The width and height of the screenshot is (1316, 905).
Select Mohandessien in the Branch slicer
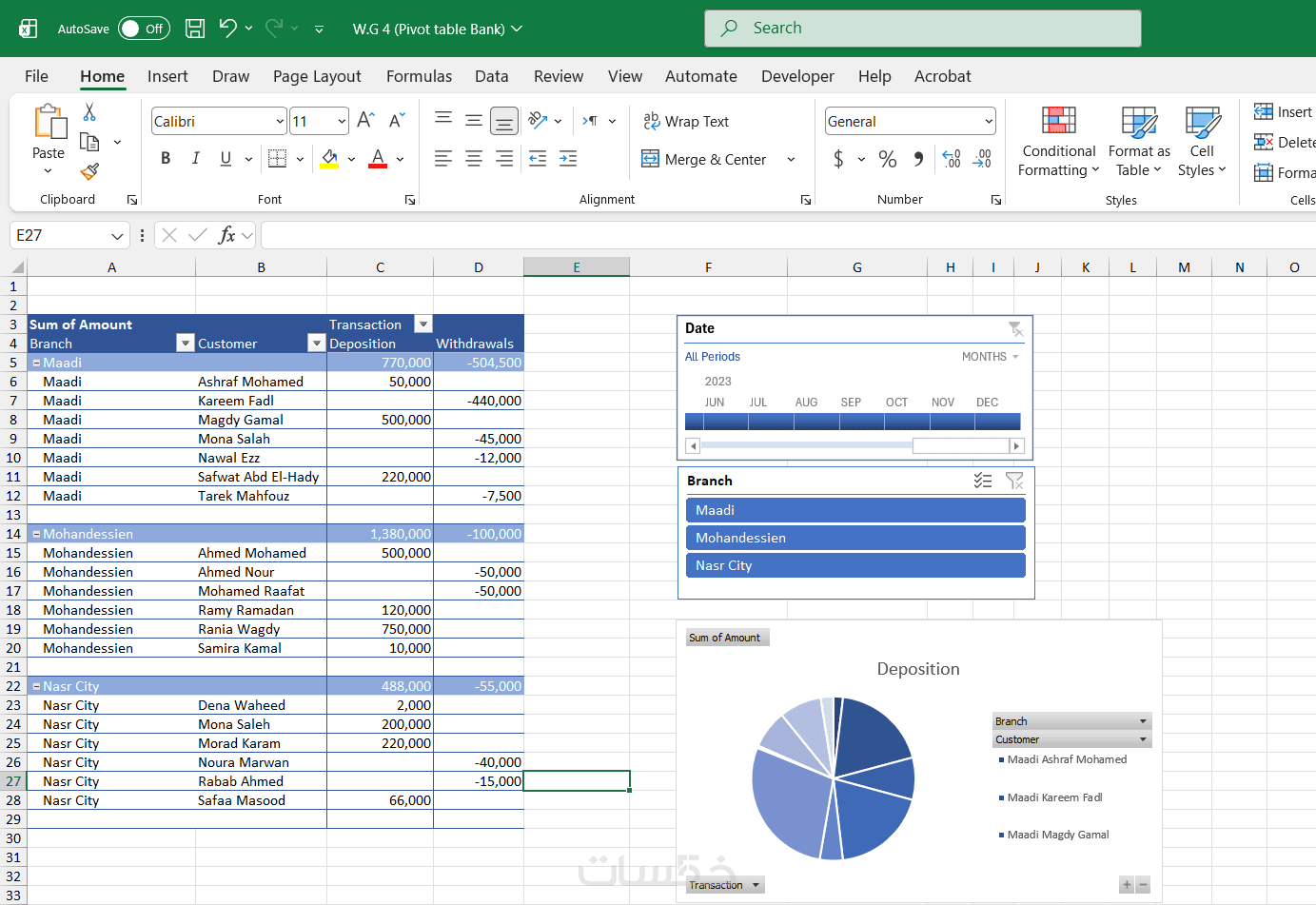[854, 538]
